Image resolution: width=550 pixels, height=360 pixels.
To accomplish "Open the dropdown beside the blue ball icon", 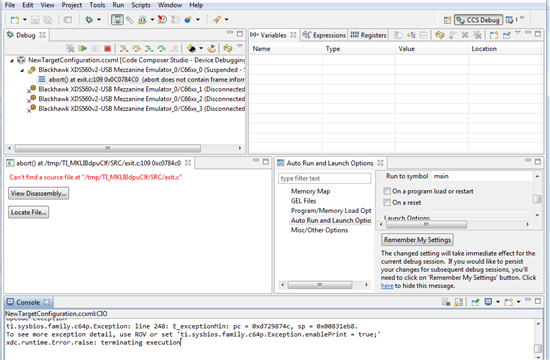I will pos(198,20).
